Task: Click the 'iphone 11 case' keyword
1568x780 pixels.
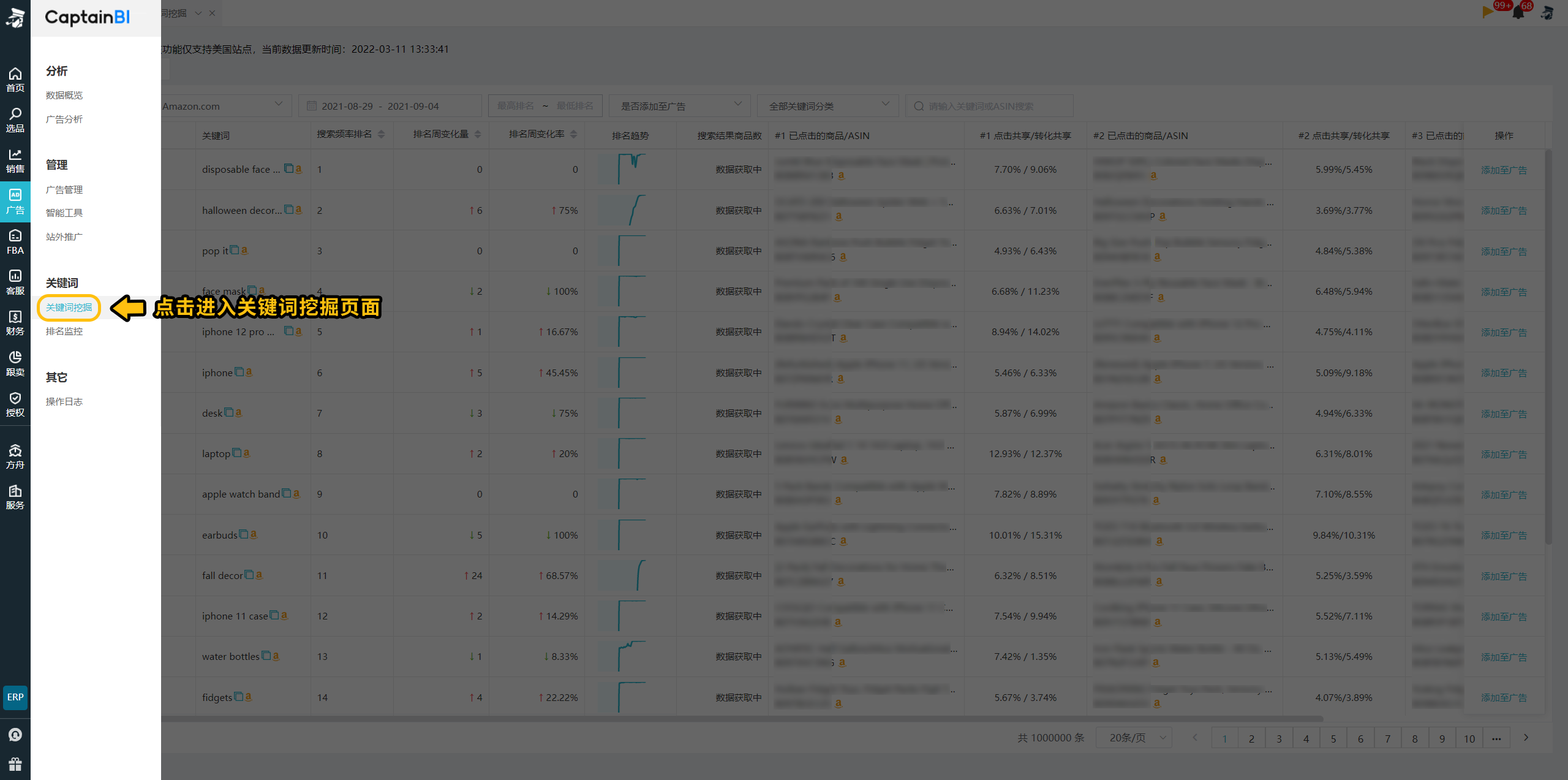Action: pos(235,616)
